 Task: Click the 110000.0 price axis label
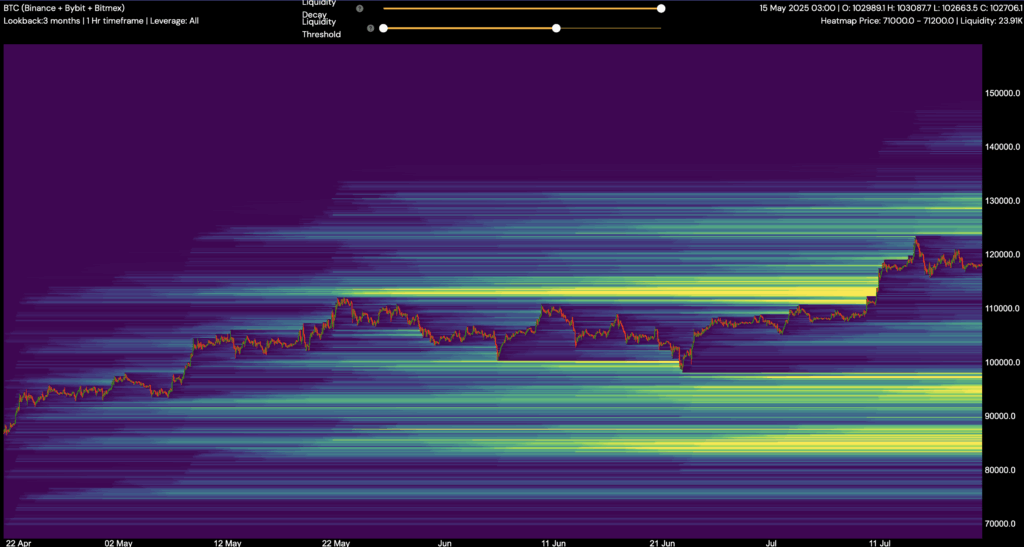(1002, 308)
